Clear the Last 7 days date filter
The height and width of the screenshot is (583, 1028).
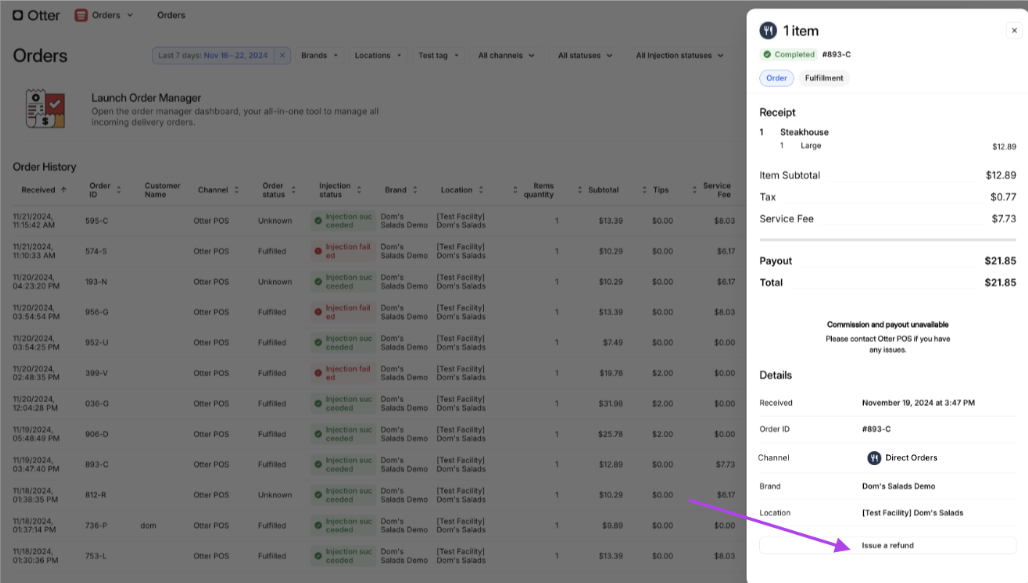(x=282, y=56)
